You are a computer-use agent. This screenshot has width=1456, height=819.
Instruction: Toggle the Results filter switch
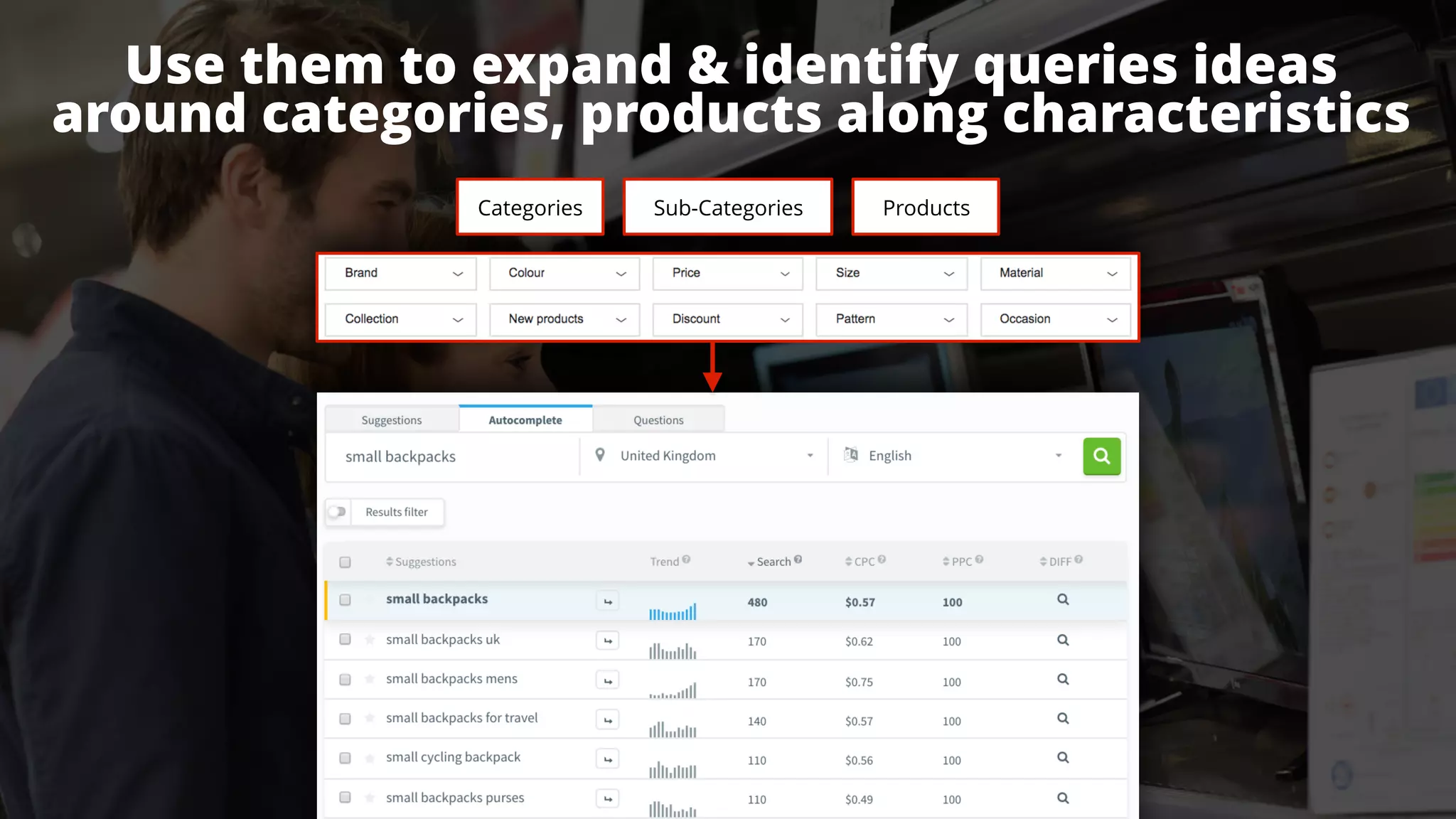(x=338, y=512)
